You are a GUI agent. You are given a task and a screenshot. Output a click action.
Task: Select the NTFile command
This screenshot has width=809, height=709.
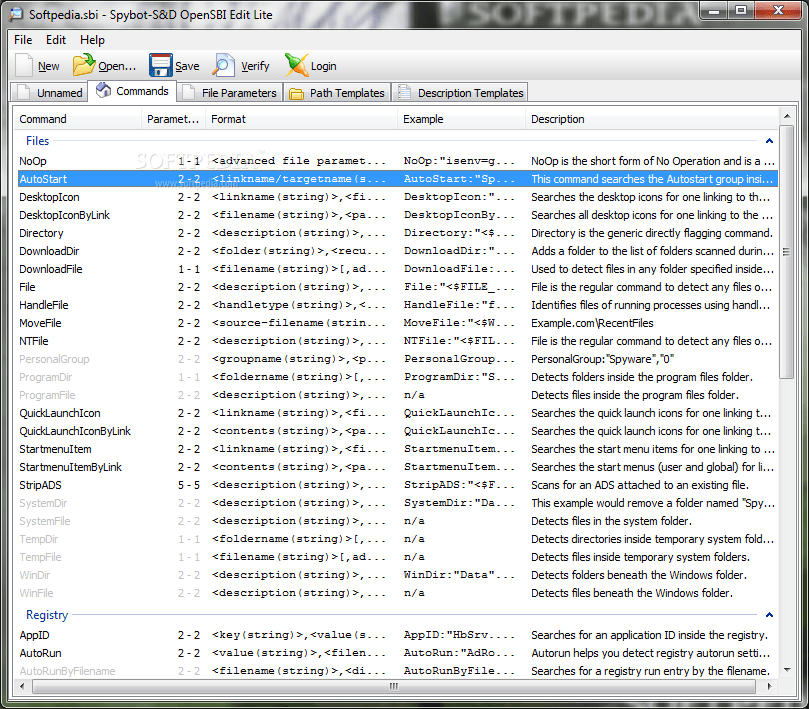(396, 341)
